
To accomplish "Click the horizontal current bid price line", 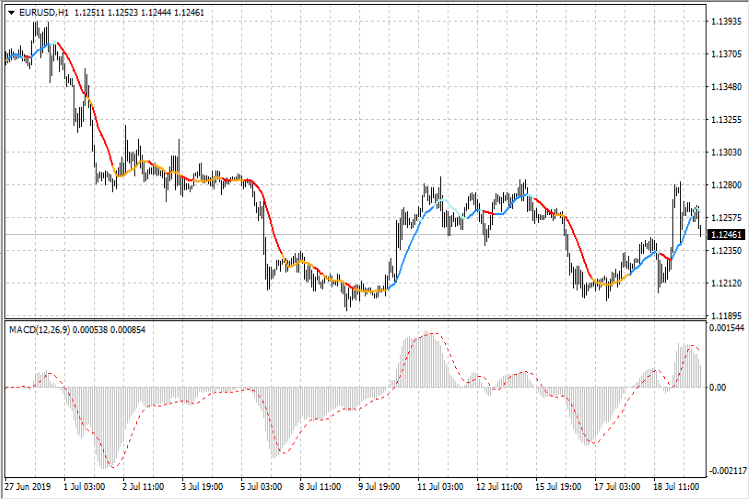I will coord(355,234).
